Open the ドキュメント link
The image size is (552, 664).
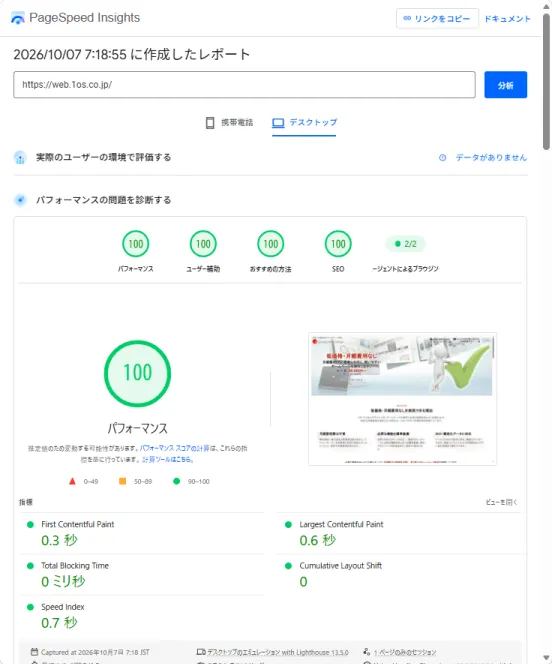click(507, 19)
